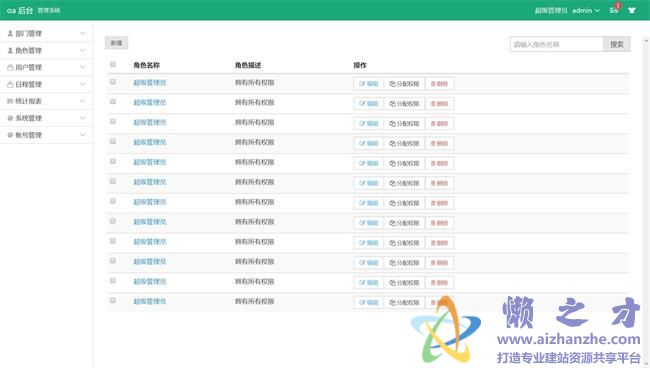This screenshot has height=368, width=650.
Task: Tick the checkbox in the fifth role row
Action: coord(113,162)
